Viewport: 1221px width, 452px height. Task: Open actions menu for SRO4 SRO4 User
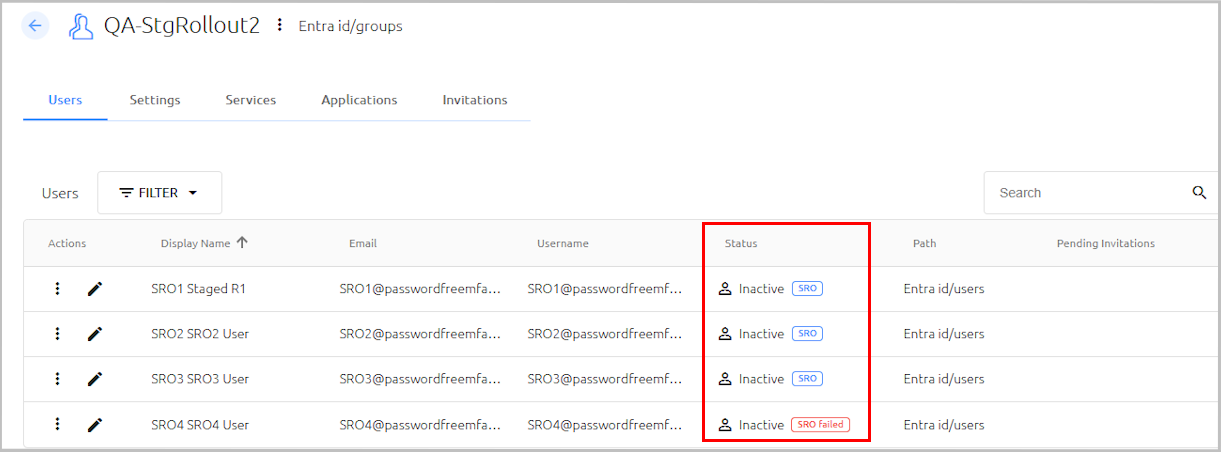click(58, 425)
